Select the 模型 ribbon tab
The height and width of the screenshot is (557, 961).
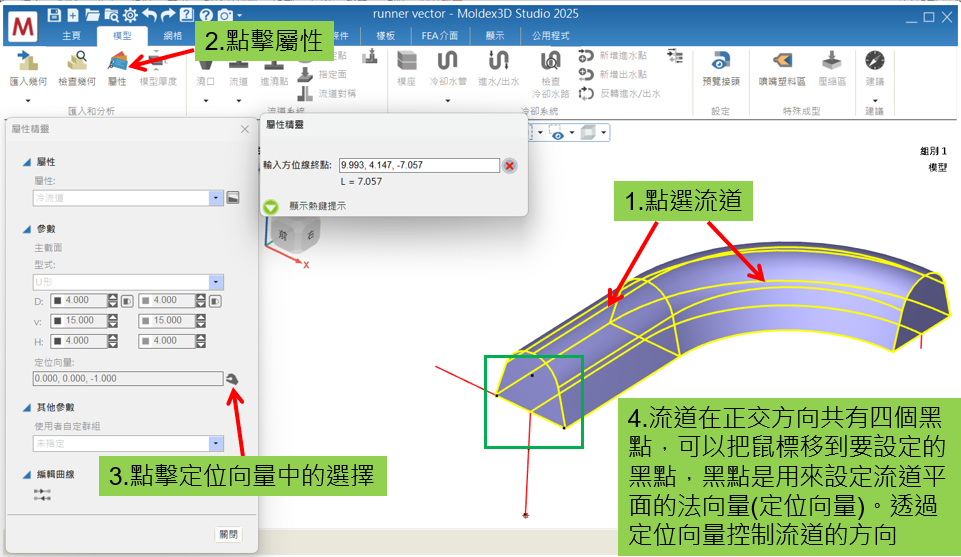[122, 36]
